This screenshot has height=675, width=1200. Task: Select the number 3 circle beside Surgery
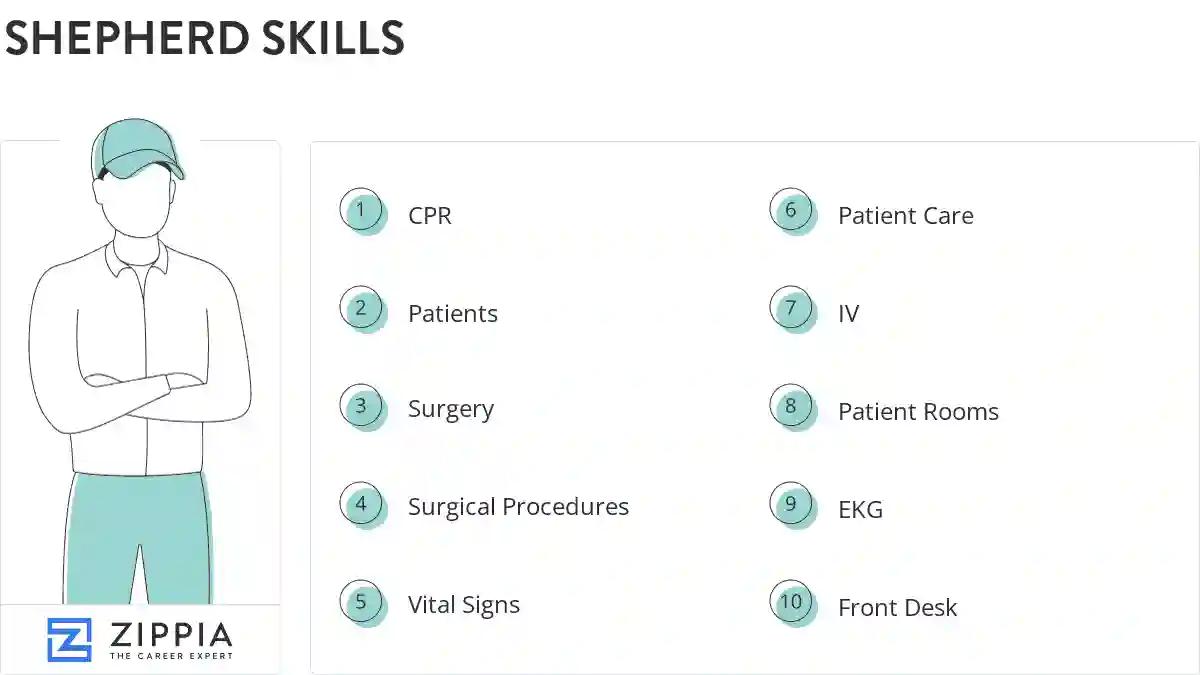pyautogui.click(x=361, y=406)
